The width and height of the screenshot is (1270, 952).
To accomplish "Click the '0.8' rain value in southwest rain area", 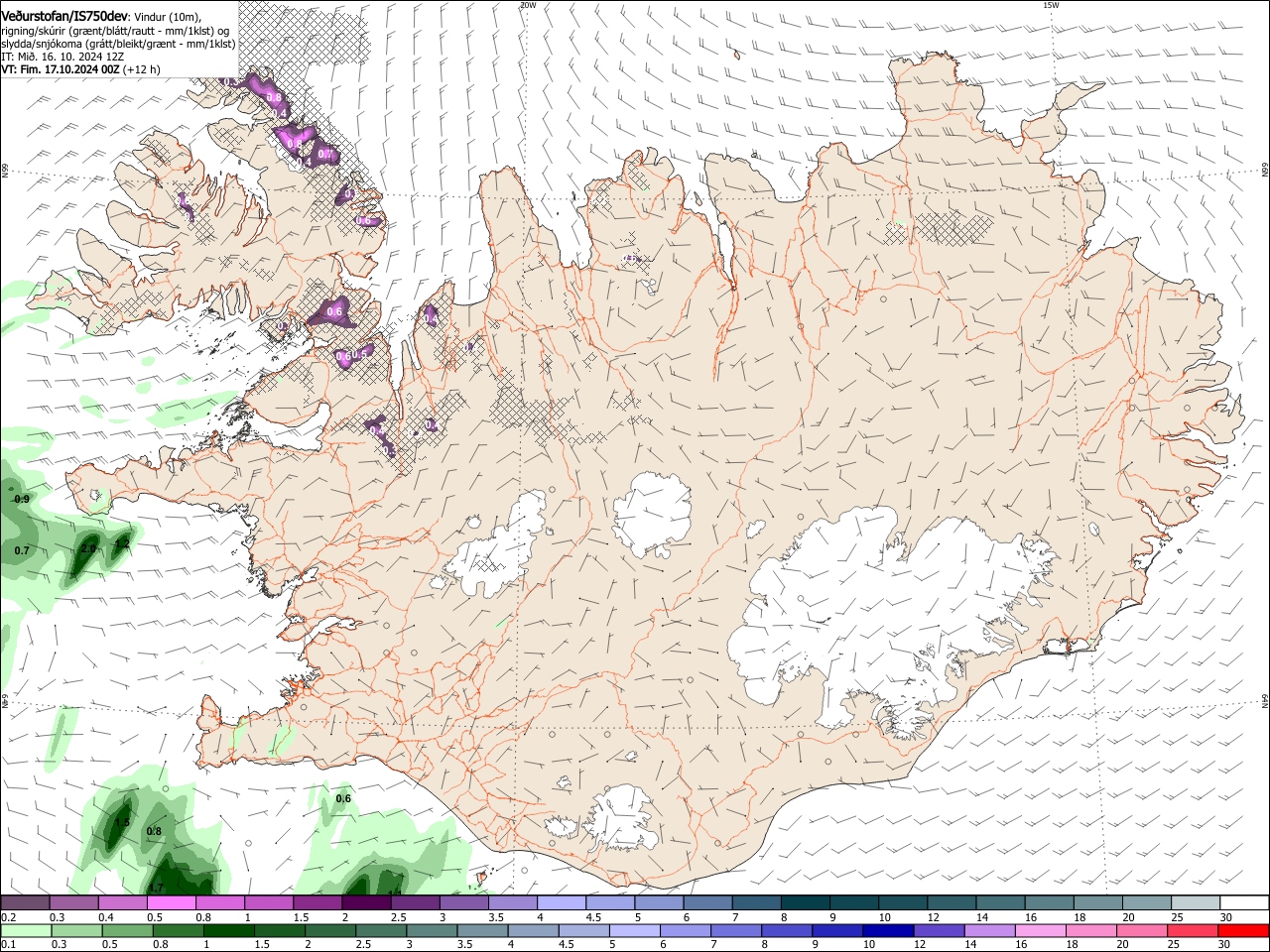I will (154, 831).
